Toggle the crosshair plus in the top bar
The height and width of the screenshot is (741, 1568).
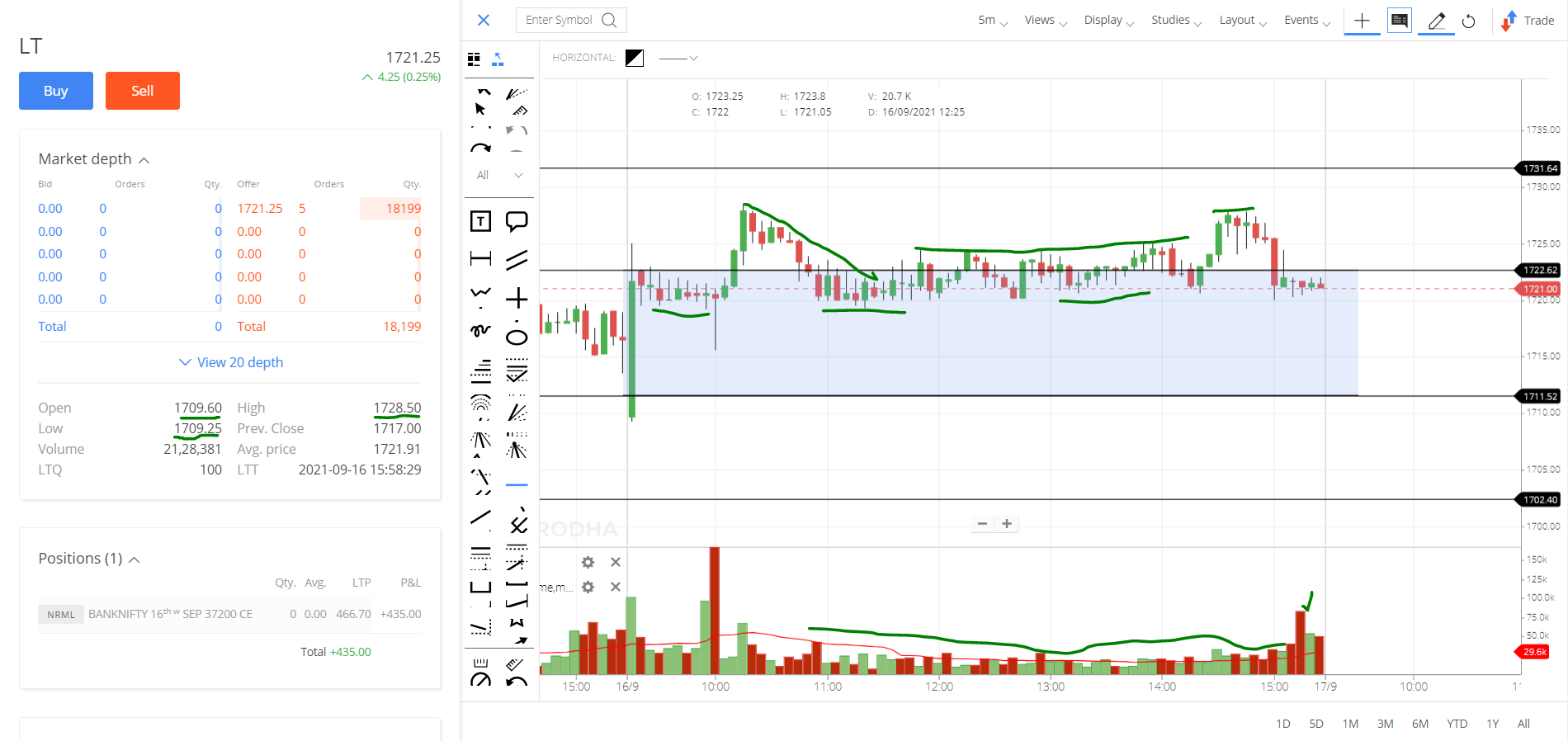click(1362, 21)
